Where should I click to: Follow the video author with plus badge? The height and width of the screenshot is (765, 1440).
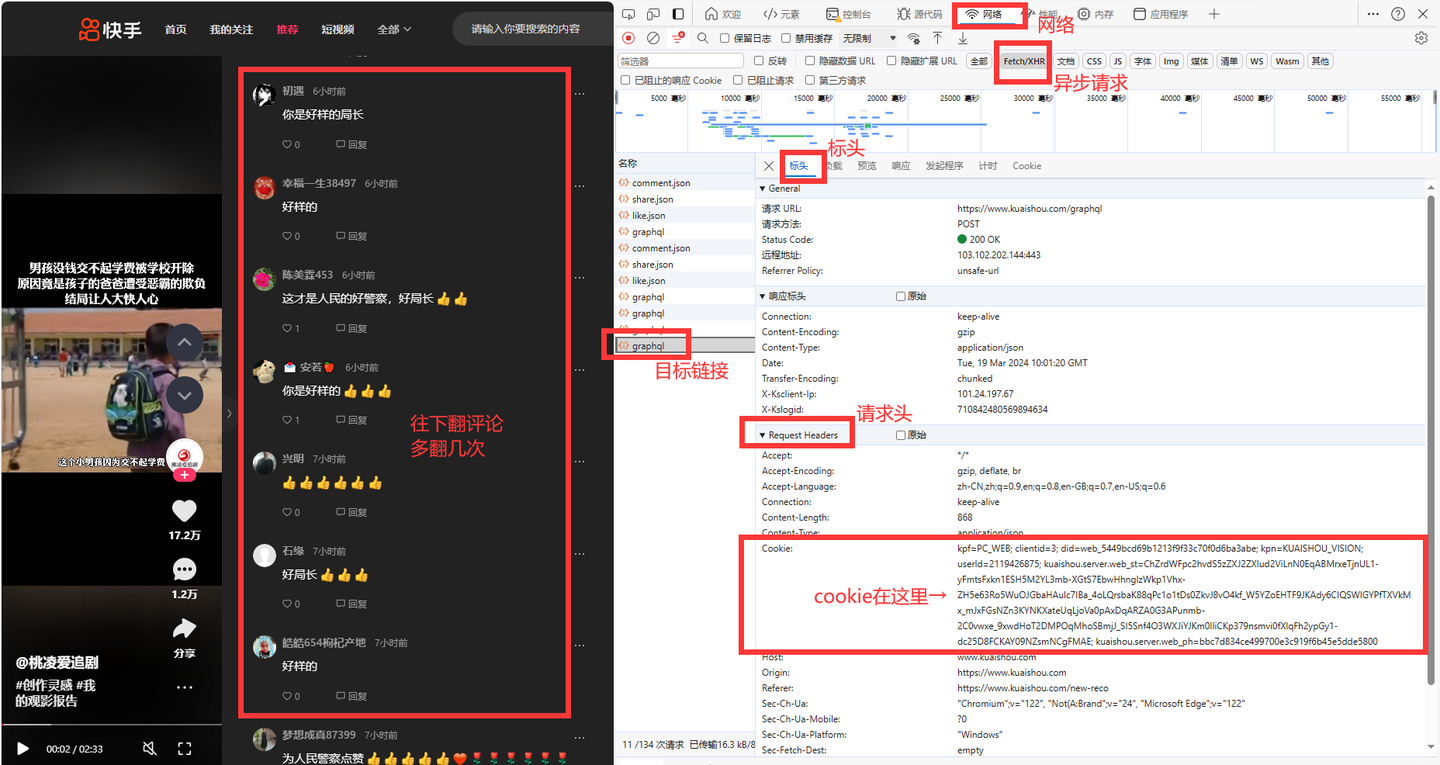click(185, 475)
